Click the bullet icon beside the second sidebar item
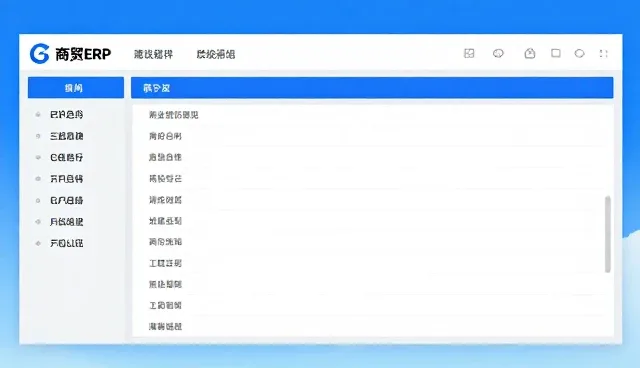Image resolution: width=640 pixels, height=368 pixels. (38, 136)
